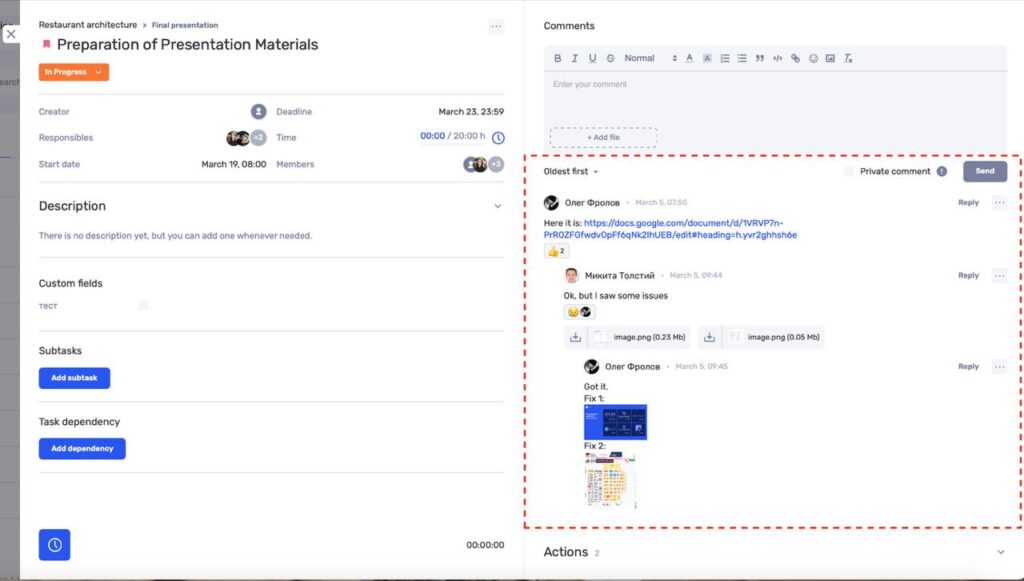
Task: Collapse the Description section chevron
Action: coord(498,206)
